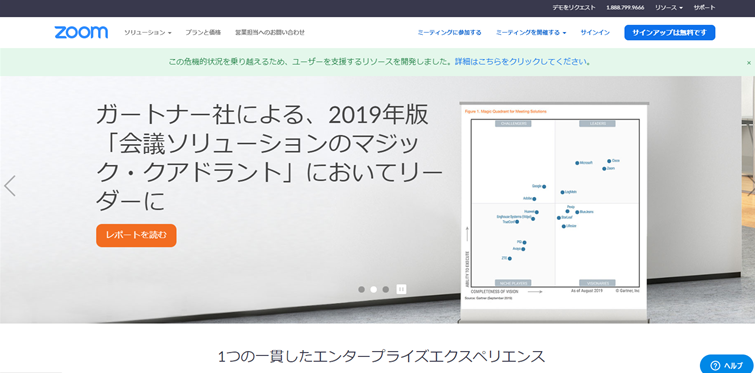This screenshot has height=373, width=756.
Task: Click the サインアップは無料です button
Action: coord(670,33)
